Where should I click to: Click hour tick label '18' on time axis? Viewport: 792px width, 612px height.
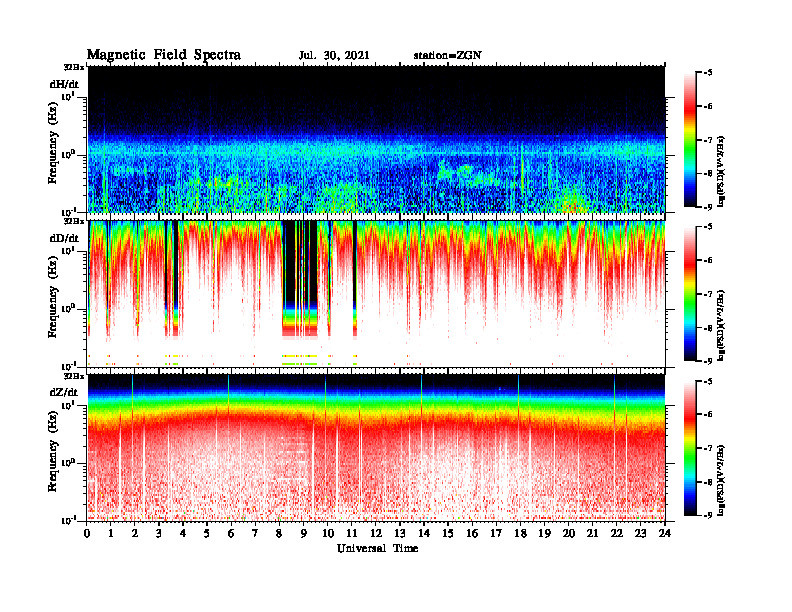(x=520, y=533)
